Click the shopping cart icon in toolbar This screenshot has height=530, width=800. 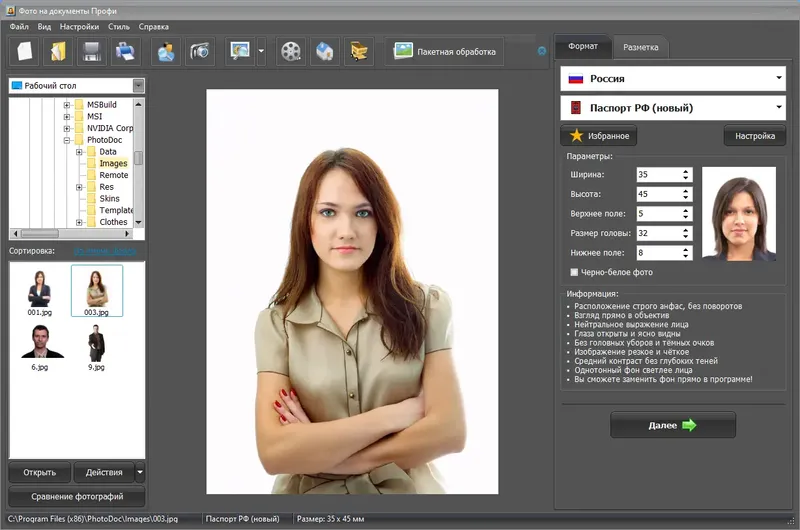tap(358, 51)
